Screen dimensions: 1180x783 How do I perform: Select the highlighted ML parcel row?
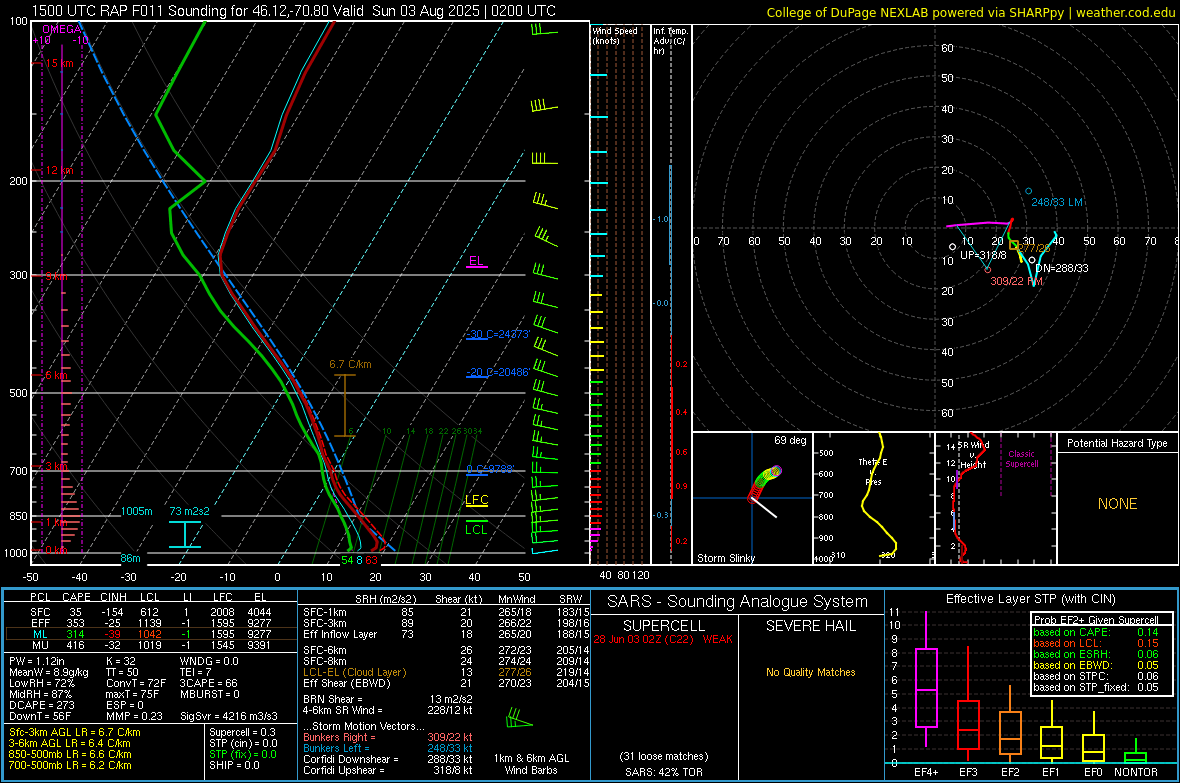pyautogui.click(x=150, y=634)
